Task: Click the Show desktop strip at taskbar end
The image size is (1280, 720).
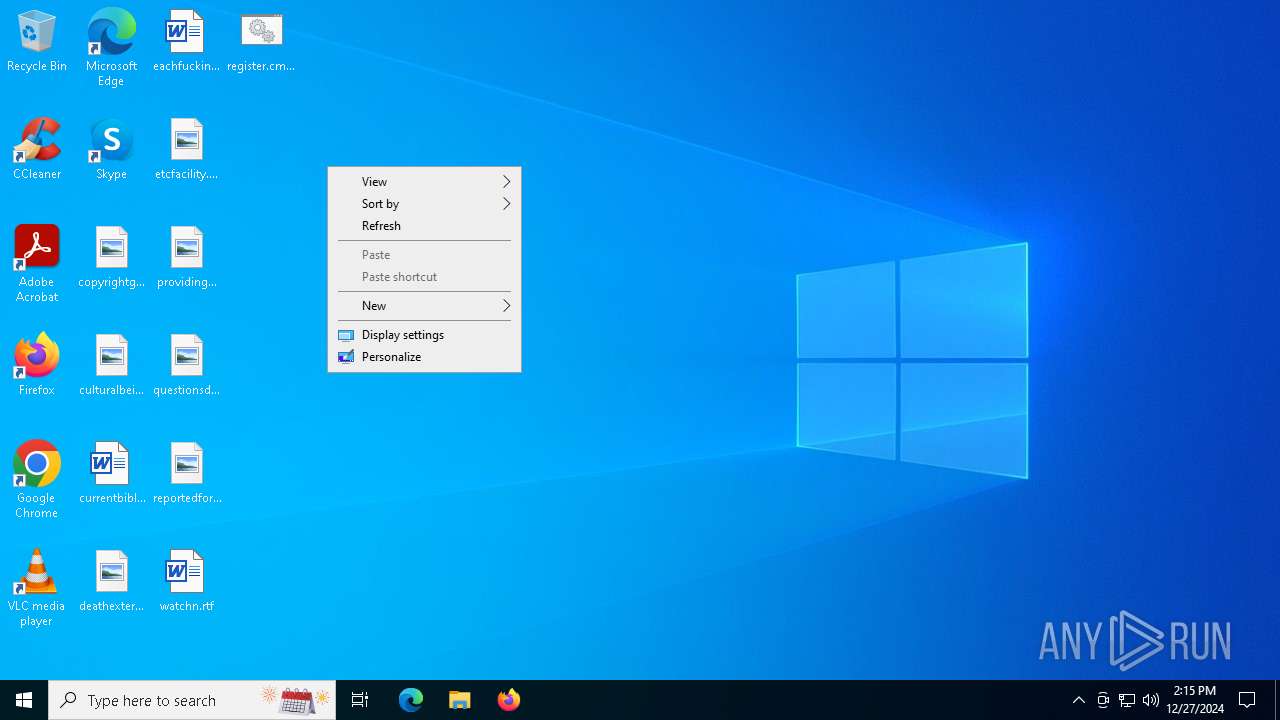Action: (x=1277, y=700)
